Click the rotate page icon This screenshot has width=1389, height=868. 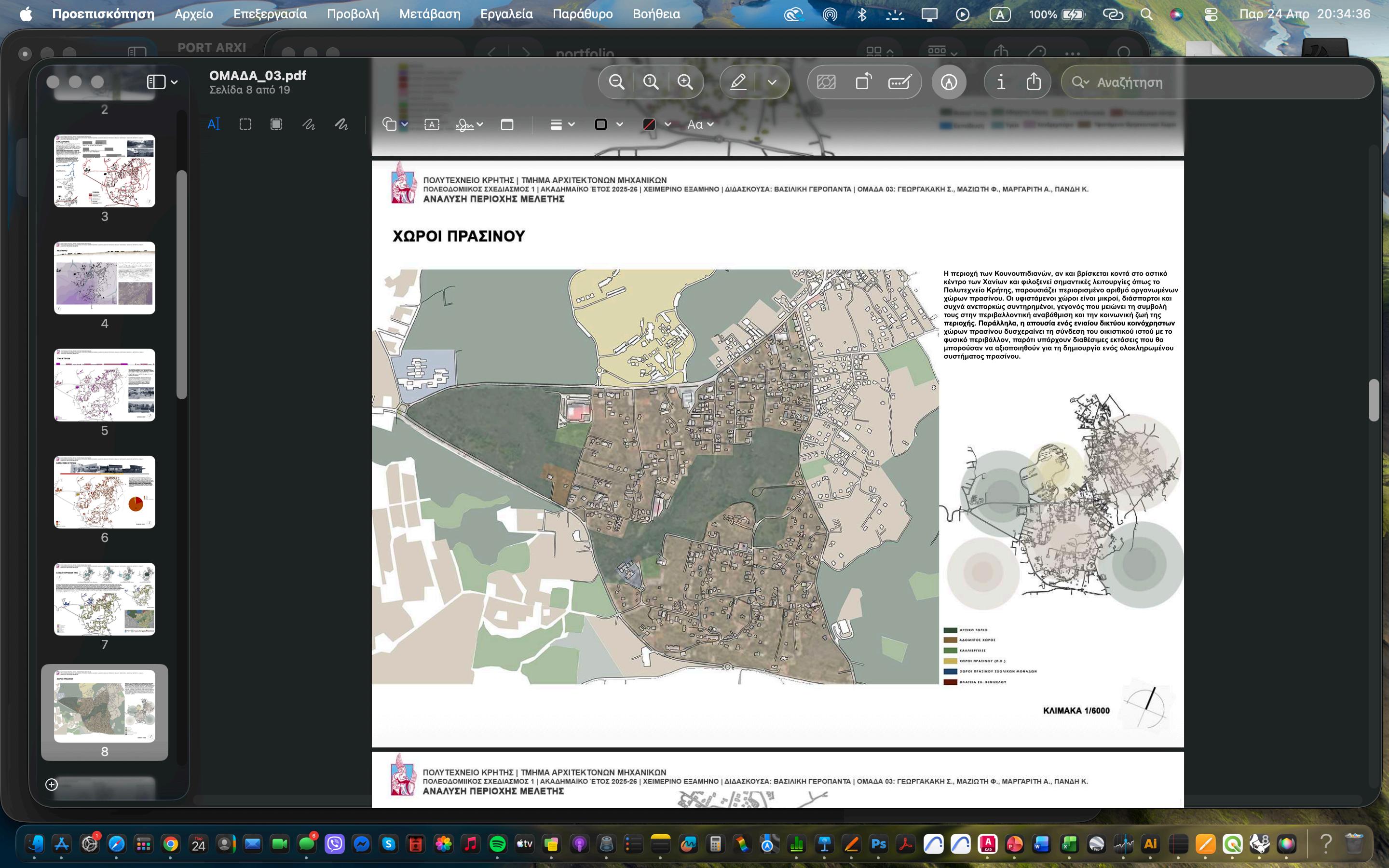863,82
